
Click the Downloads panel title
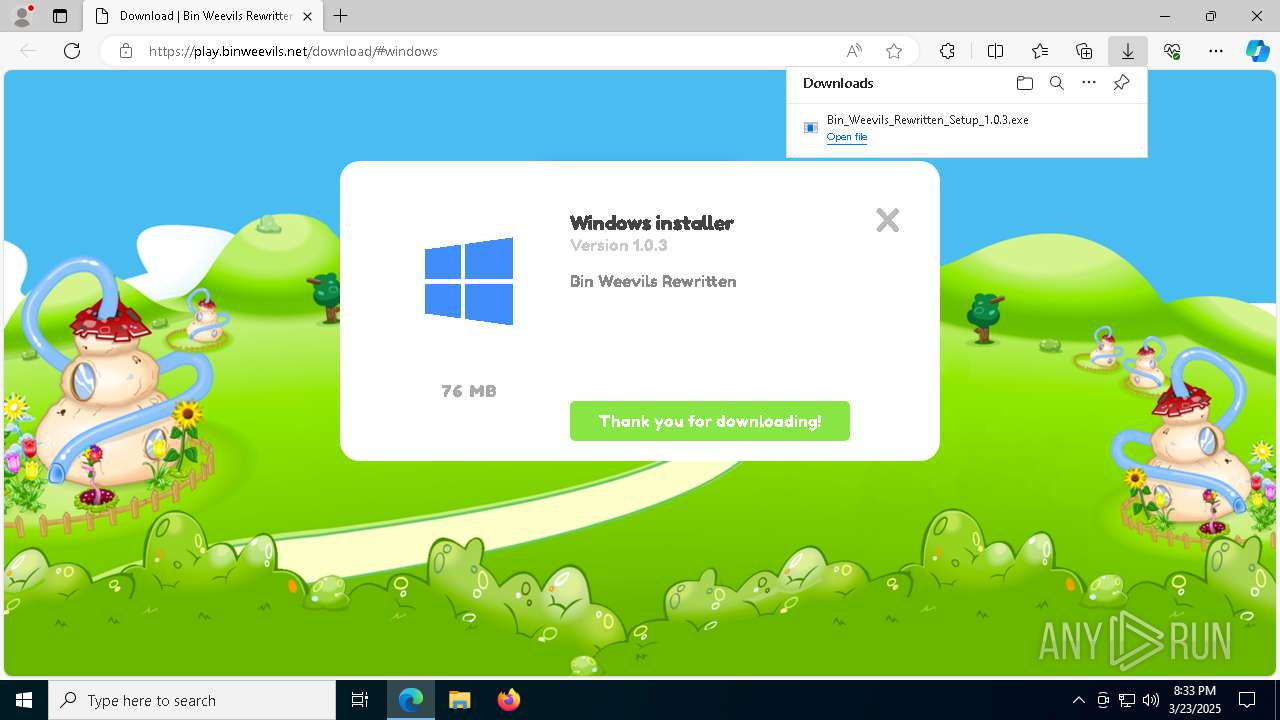(838, 83)
